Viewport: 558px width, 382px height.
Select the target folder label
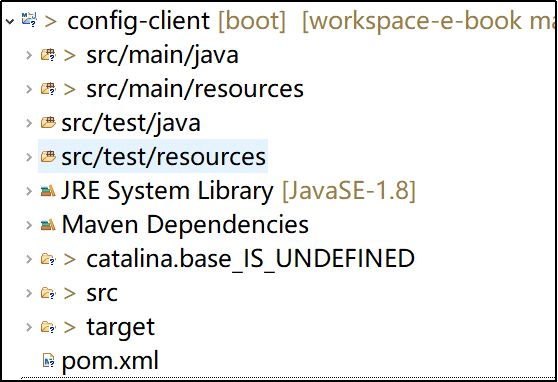pyautogui.click(x=121, y=328)
